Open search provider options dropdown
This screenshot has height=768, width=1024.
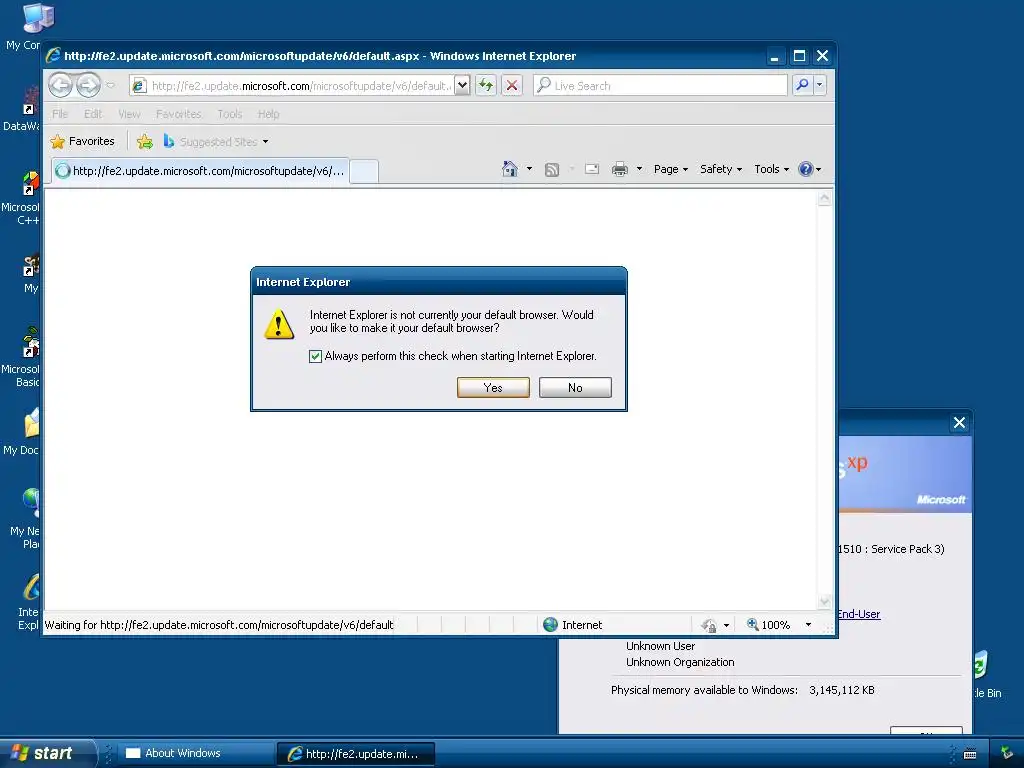[x=820, y=85]
